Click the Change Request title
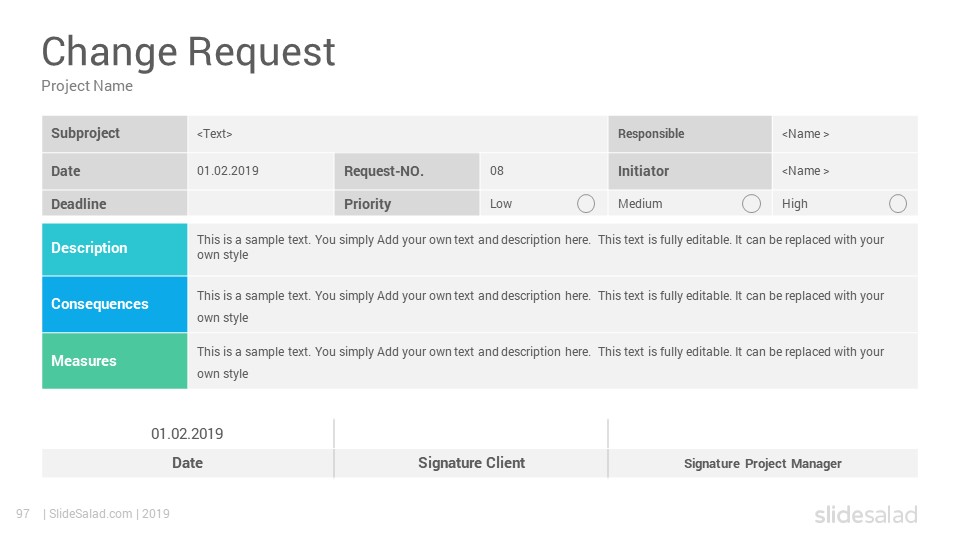This screenshot has width=960, height=540. click(188, 52)
